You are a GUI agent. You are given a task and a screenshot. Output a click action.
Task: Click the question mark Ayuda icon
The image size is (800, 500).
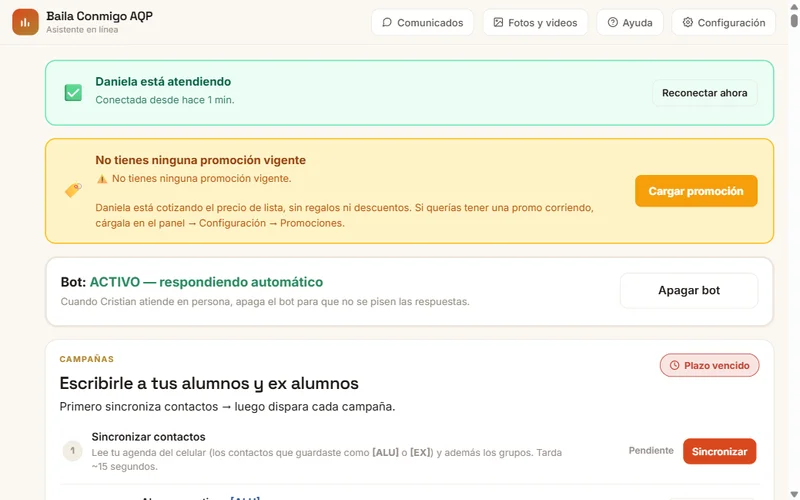click(612, 22)
